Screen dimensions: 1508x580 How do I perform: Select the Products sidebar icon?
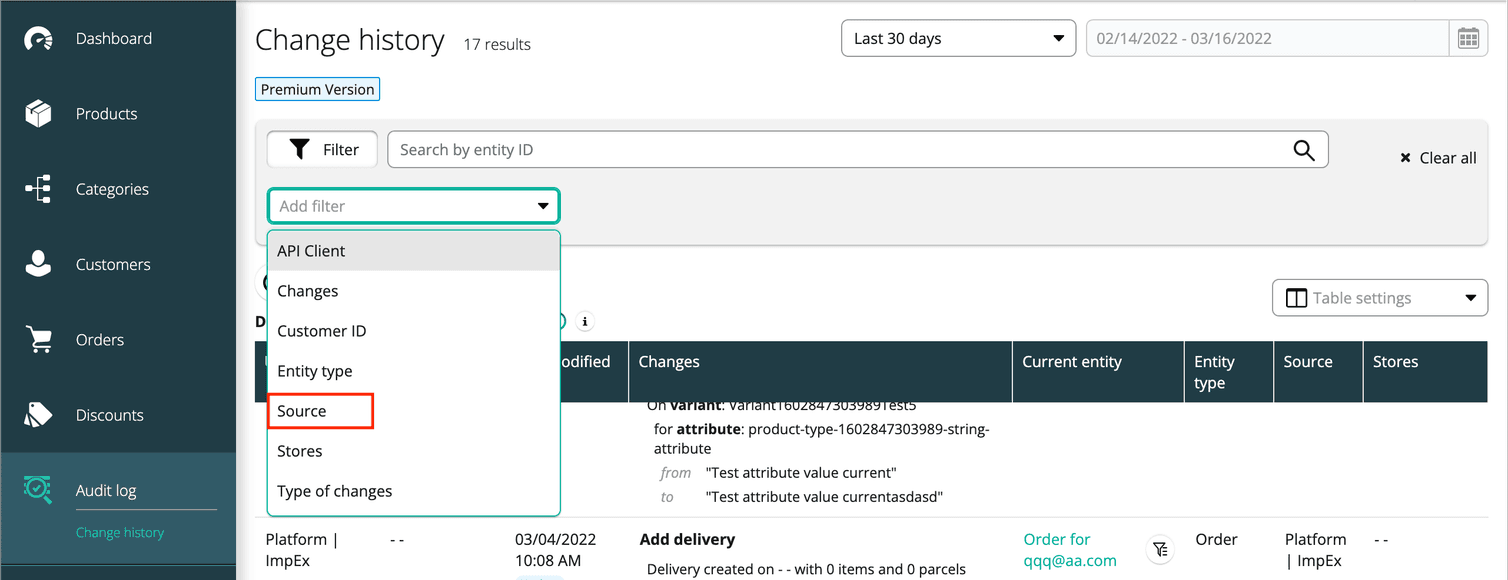38,113
